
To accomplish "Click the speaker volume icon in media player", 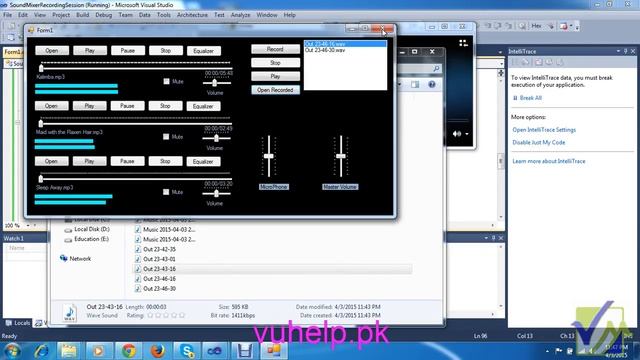I will click(457, 133).
